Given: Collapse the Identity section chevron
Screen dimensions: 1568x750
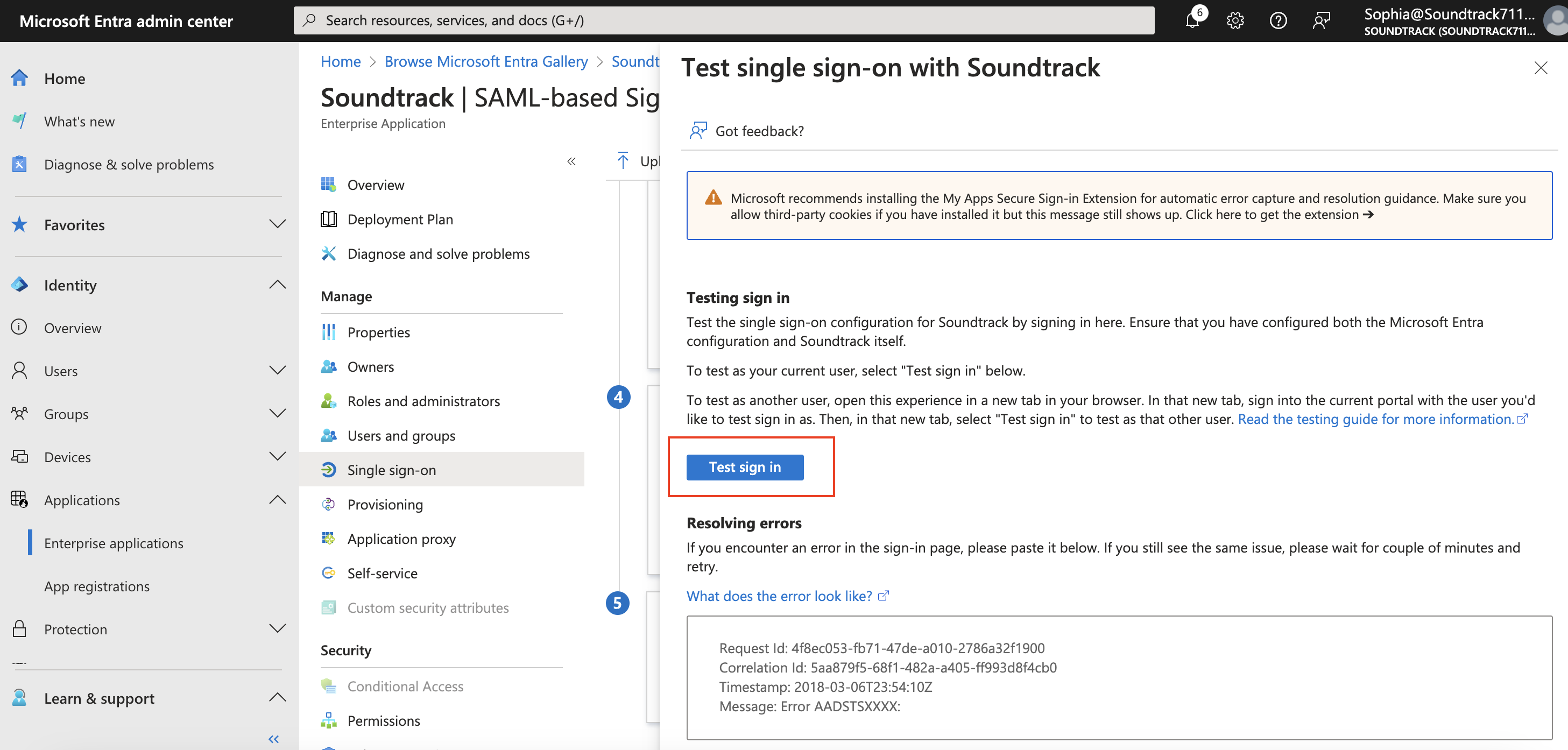Looking at the screenshot, I should pos(278,284).
